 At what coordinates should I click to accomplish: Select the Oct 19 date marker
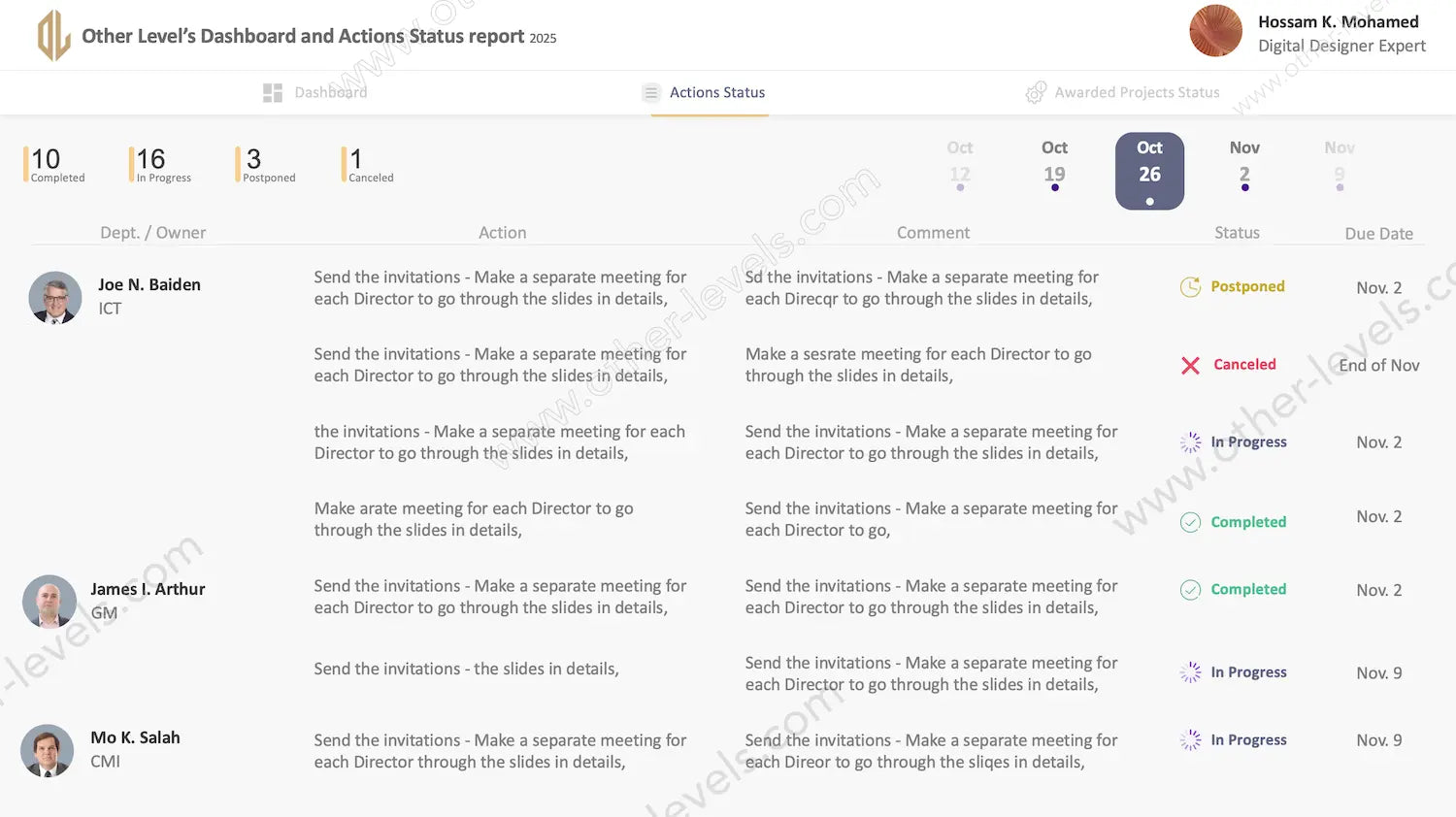point(1054,164)
